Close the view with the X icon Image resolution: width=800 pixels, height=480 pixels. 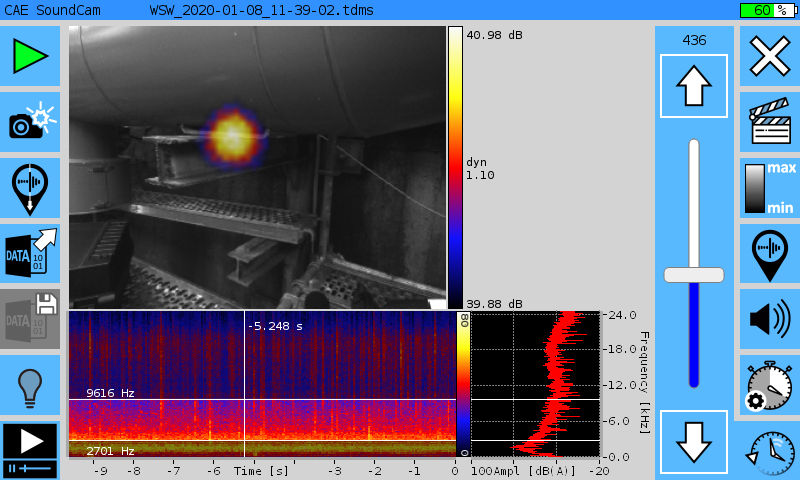click(770, 56)
